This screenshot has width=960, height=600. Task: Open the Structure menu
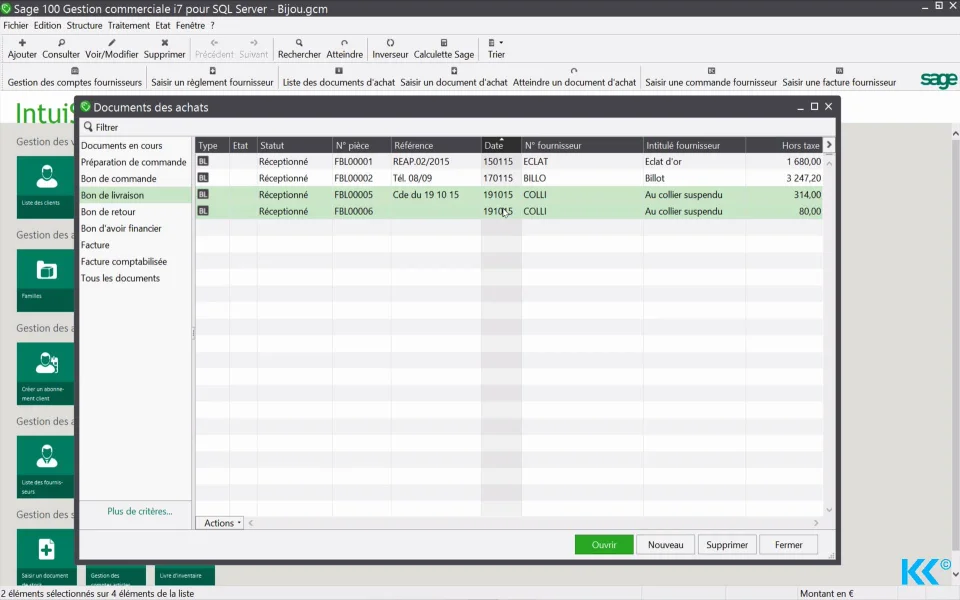(x=84, y=26)
